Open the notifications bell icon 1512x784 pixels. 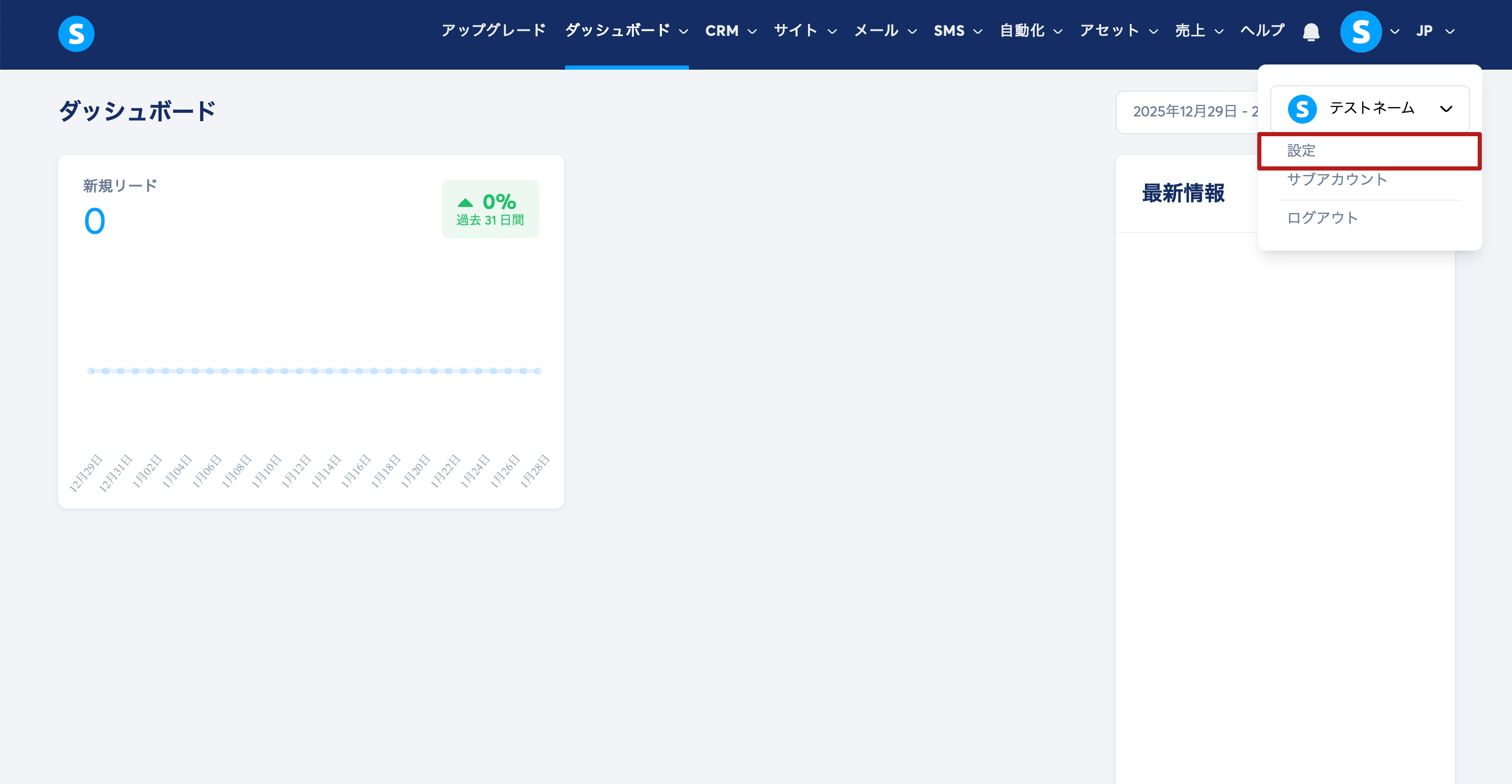(x=1311, y=32)
